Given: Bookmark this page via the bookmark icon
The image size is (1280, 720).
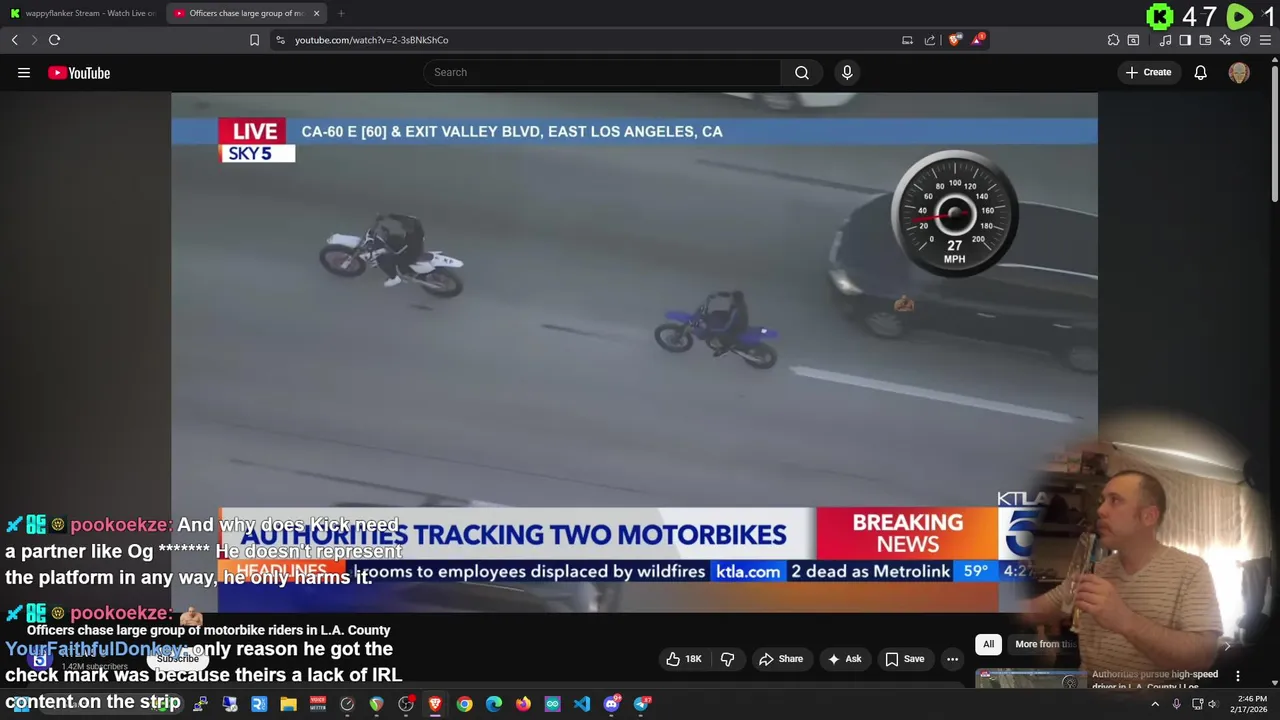Looking at the screenshot, I should pos(254,40).
